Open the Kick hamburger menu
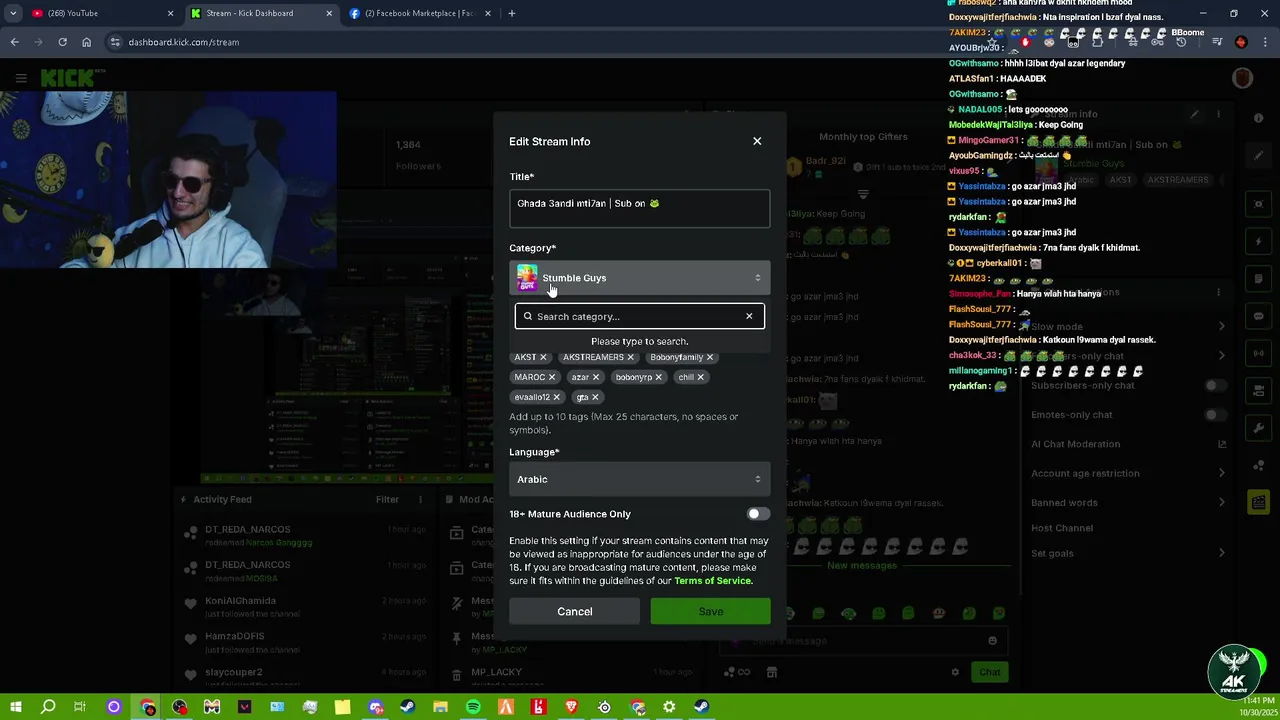This screenshot has height=720, width=1280. click(x=21, y=78)
